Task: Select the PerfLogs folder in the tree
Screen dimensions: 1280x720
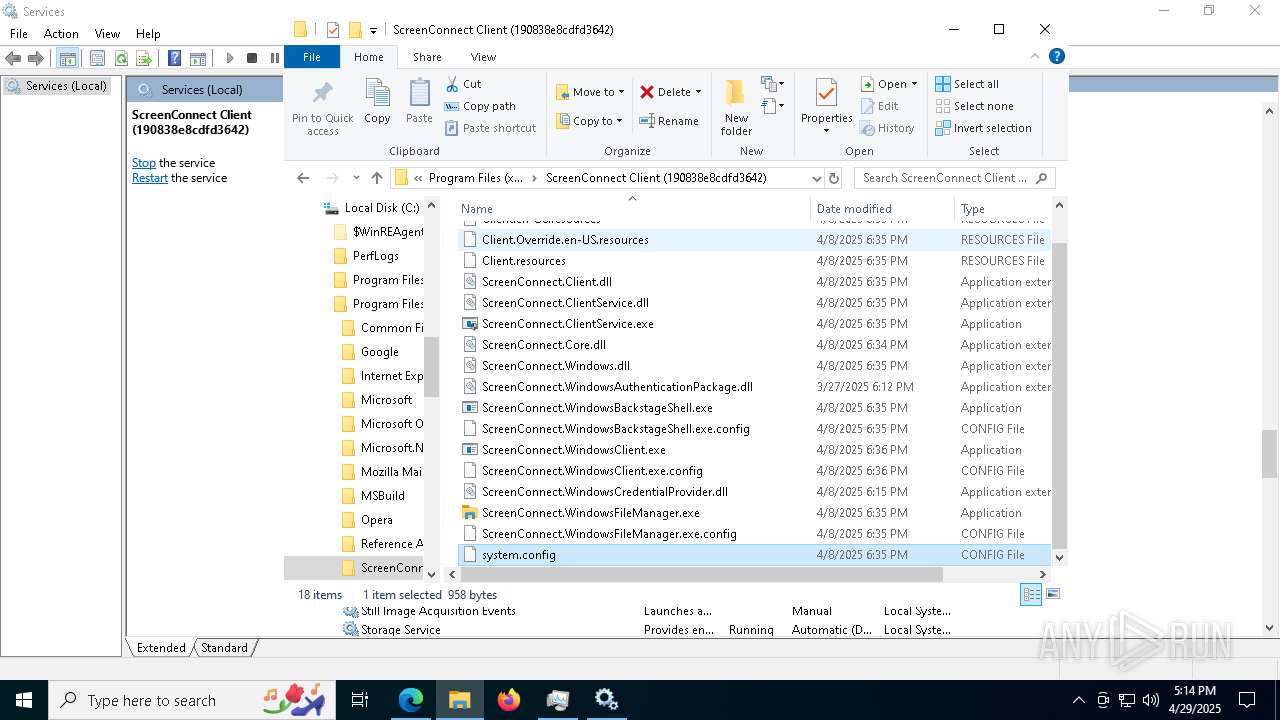Action: tap(365, 256)
